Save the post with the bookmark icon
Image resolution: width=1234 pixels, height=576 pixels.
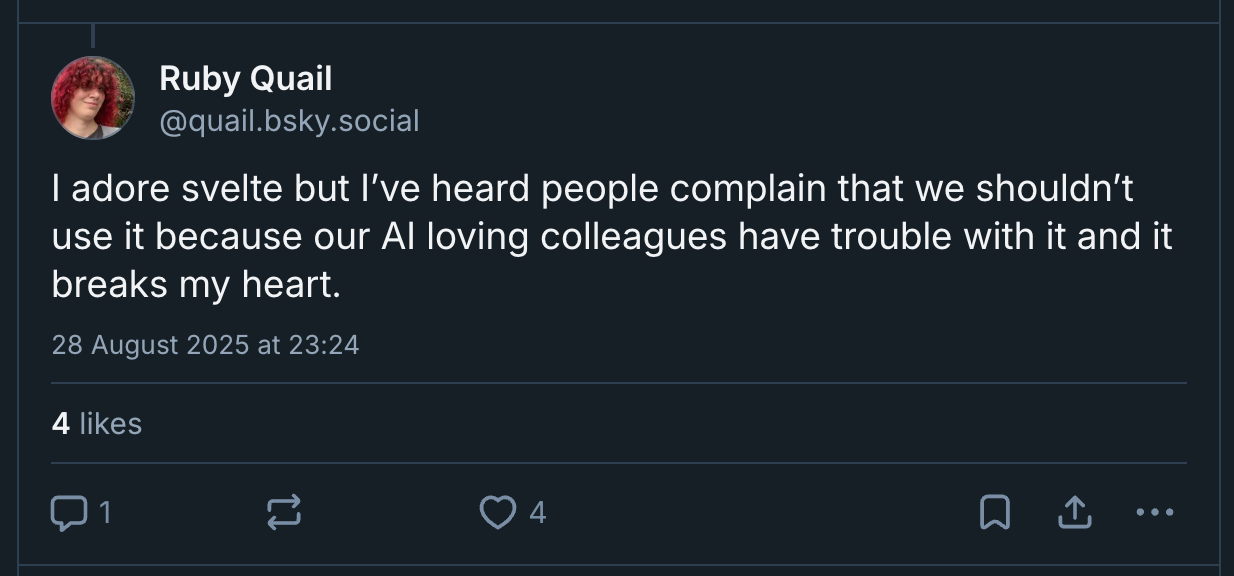point(994,513)
